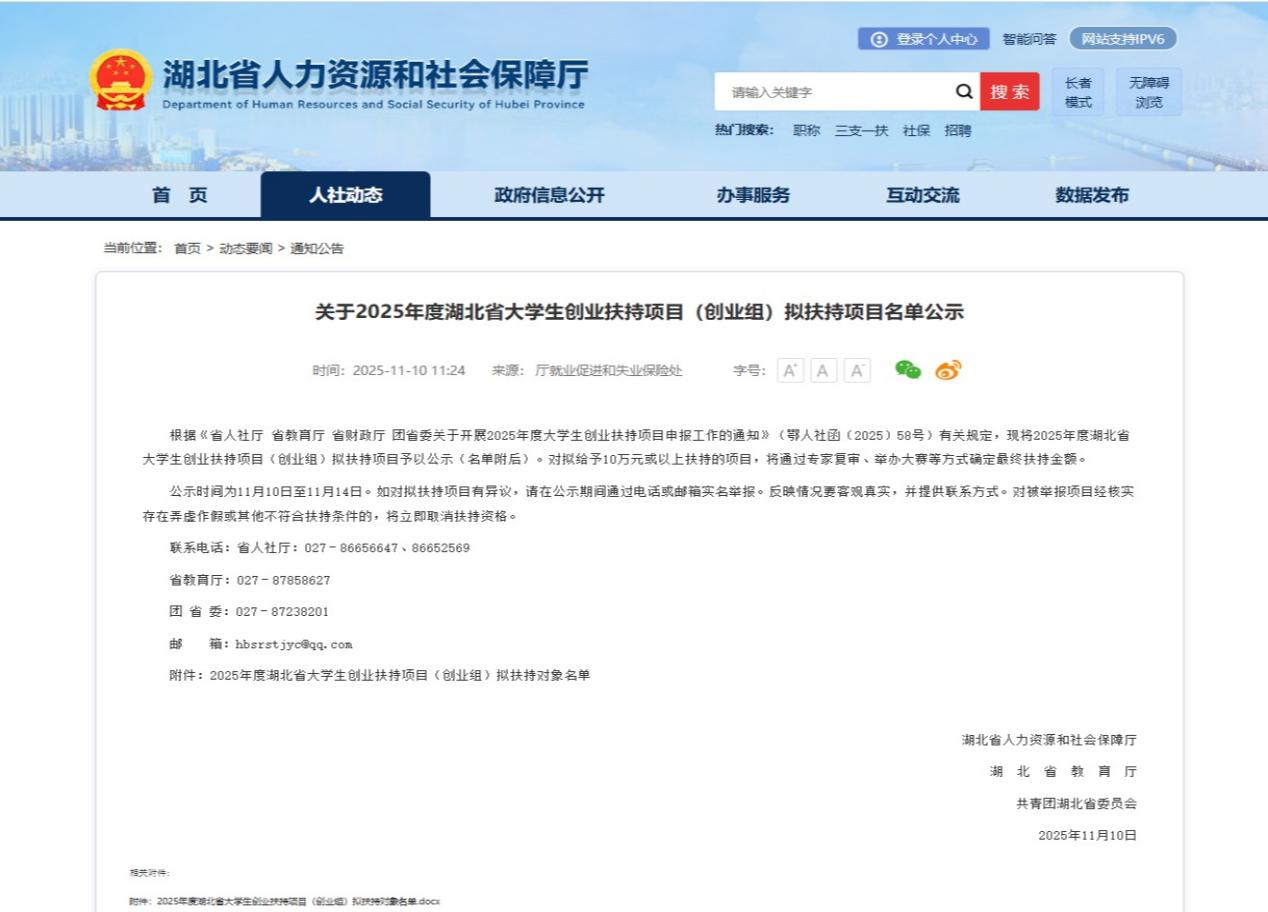Go to 办事服务 menu
The height and width of the screenshot is (912, 1268).
[x=753, y=195]
